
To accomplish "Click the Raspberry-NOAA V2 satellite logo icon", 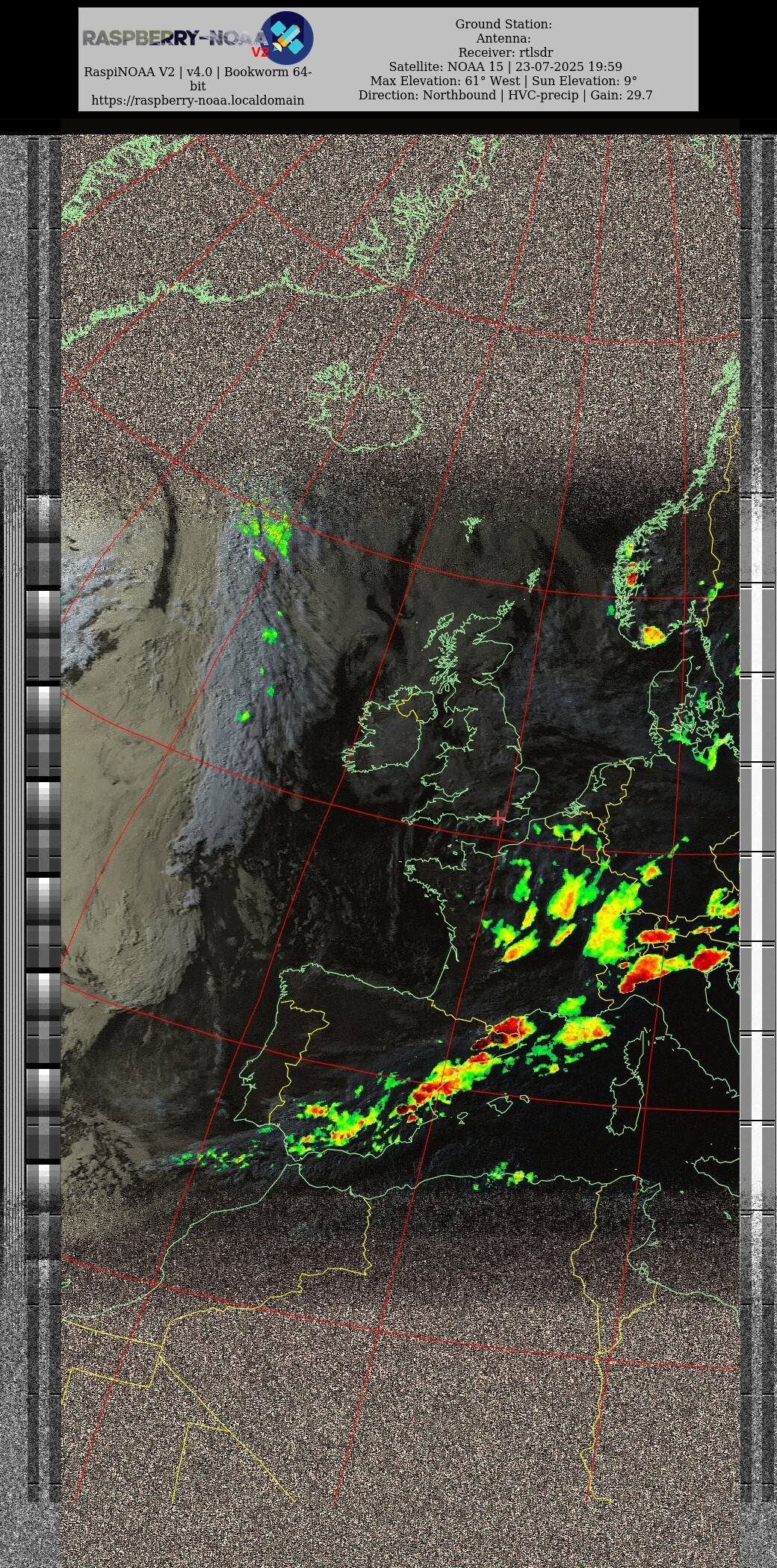I will [x=286, y=37].
